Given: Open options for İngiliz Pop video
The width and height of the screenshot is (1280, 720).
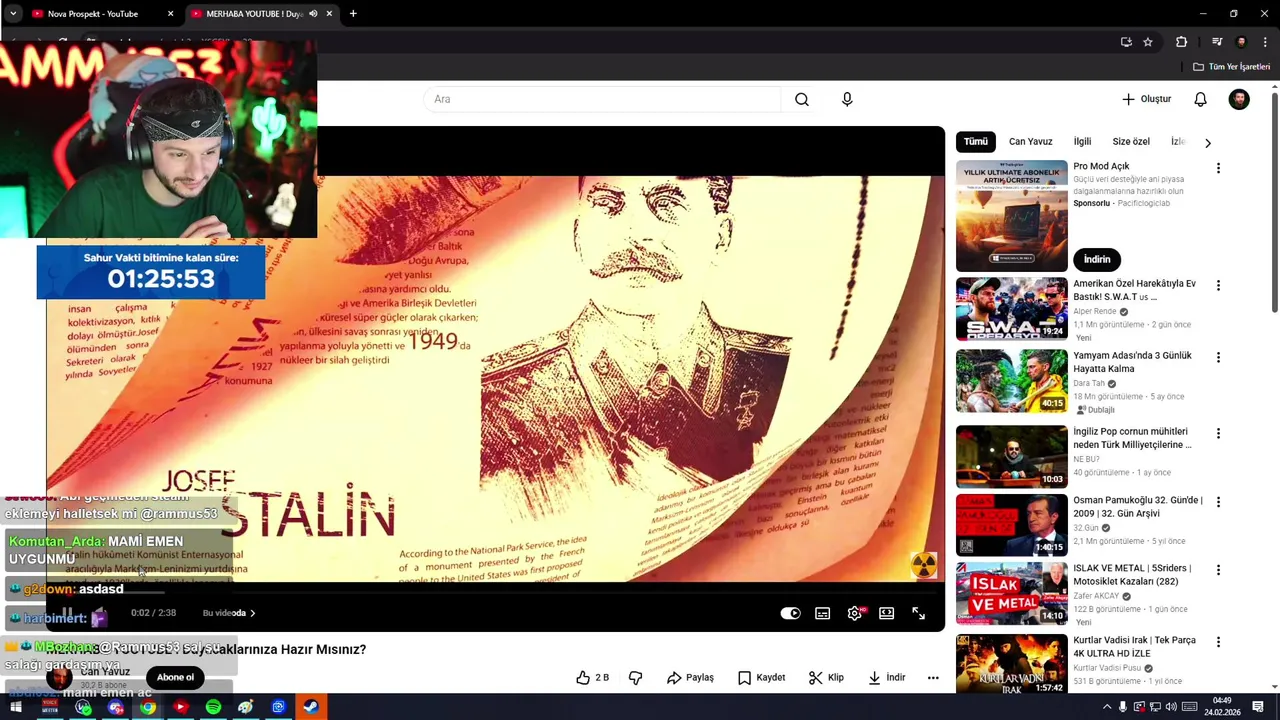Looking at the screenshot, I should [1218, 433].
